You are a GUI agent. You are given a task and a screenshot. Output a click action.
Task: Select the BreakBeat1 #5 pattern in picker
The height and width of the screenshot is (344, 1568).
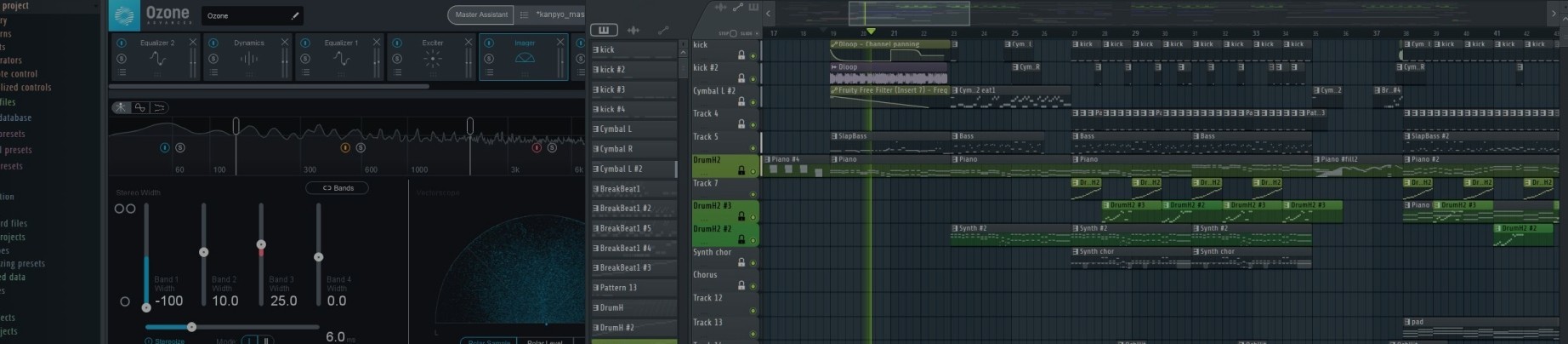pos(634,227)
